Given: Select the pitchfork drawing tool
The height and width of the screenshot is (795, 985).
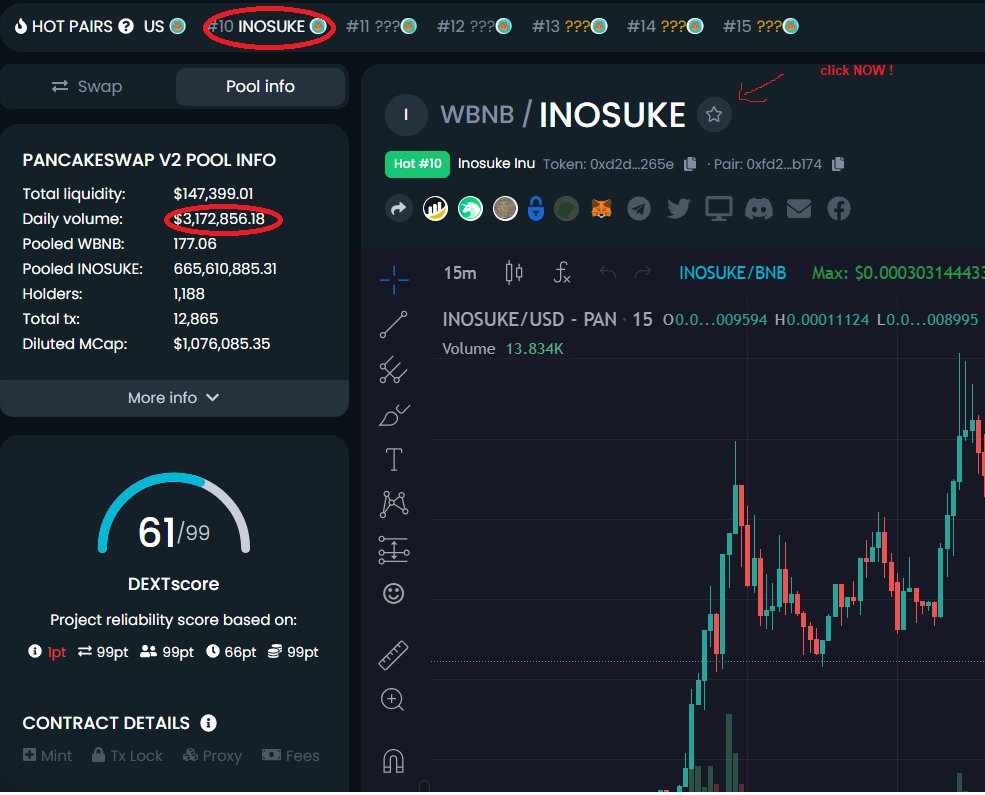Looking at the screenshot, I should coord(394,370).
